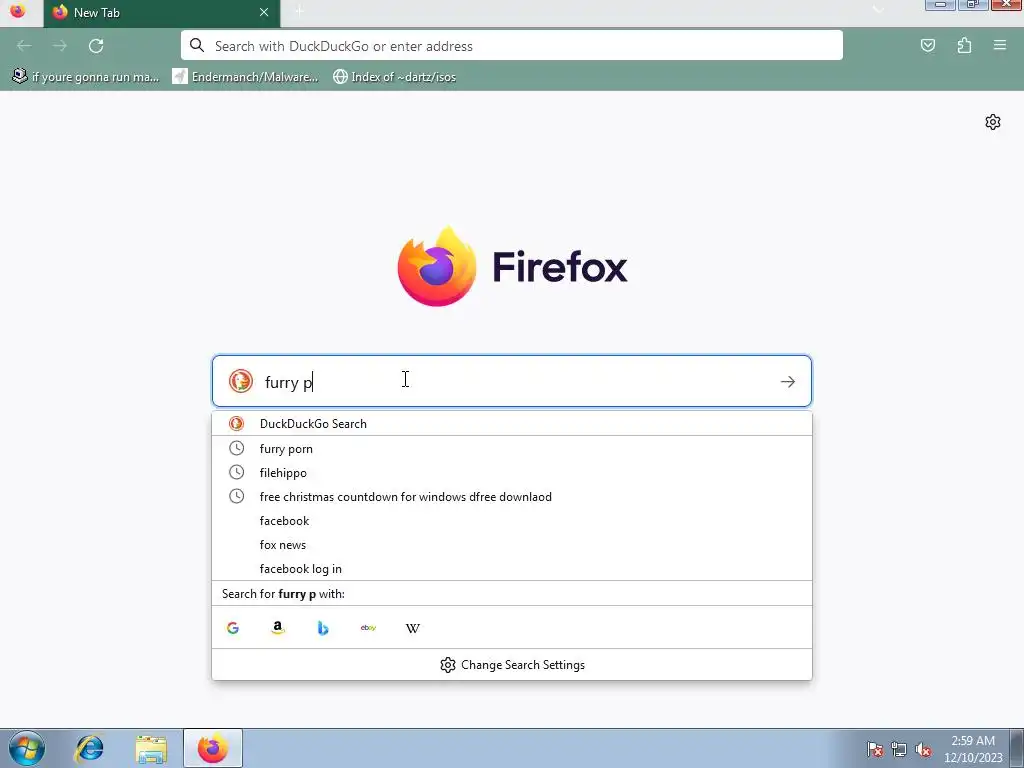Open the Extensions puzzle icon
The image size is (1024, 768).
964,46
